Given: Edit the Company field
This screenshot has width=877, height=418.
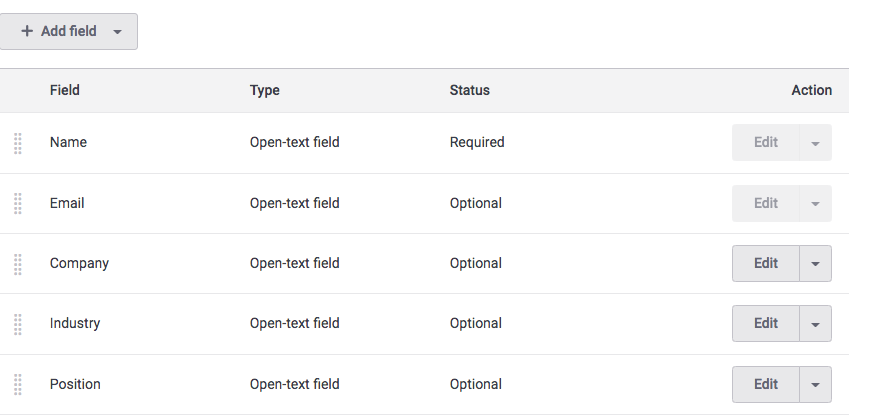Looking at the screenshot, I should 766,264.
